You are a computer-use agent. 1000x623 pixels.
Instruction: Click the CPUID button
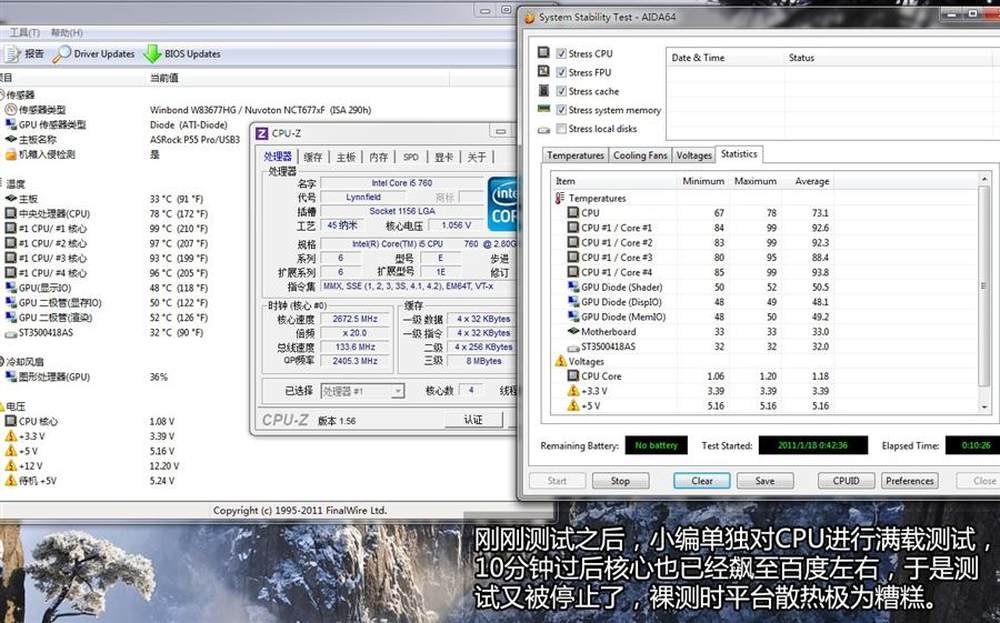pyautogui.click(x=846, y=481)
